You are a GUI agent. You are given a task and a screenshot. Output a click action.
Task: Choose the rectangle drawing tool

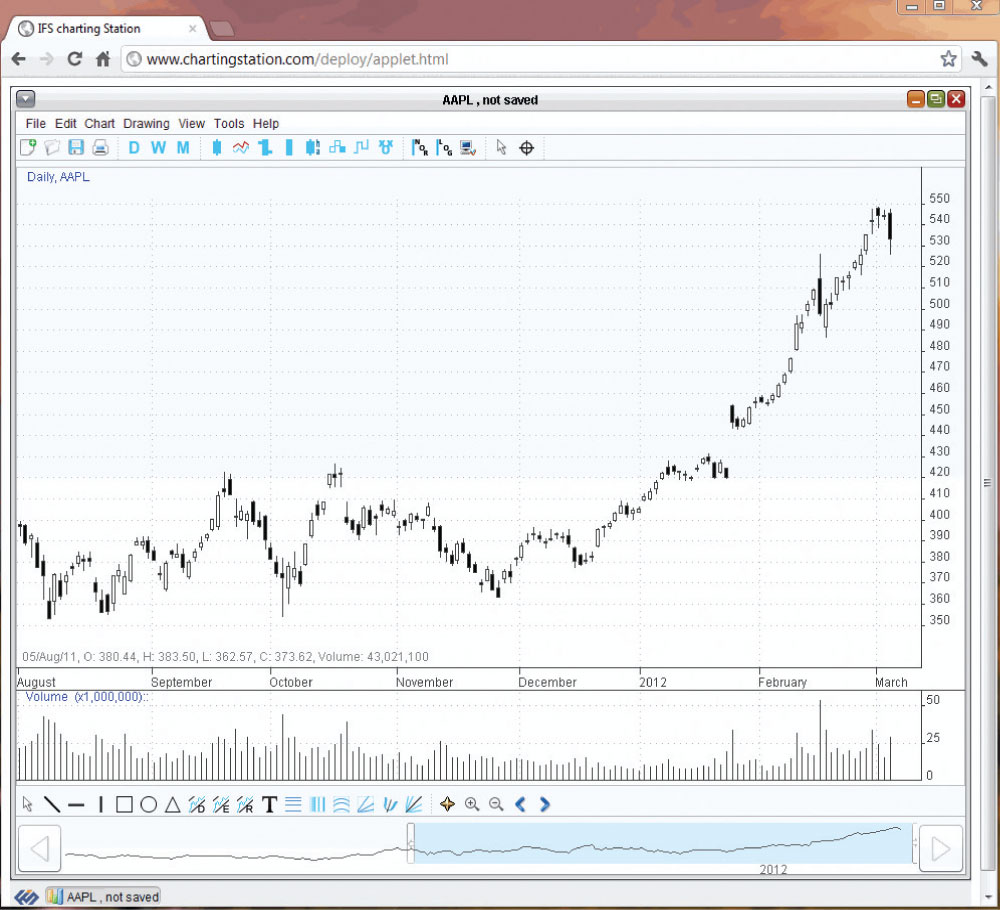pyautogui.click(x=124, y=804)
